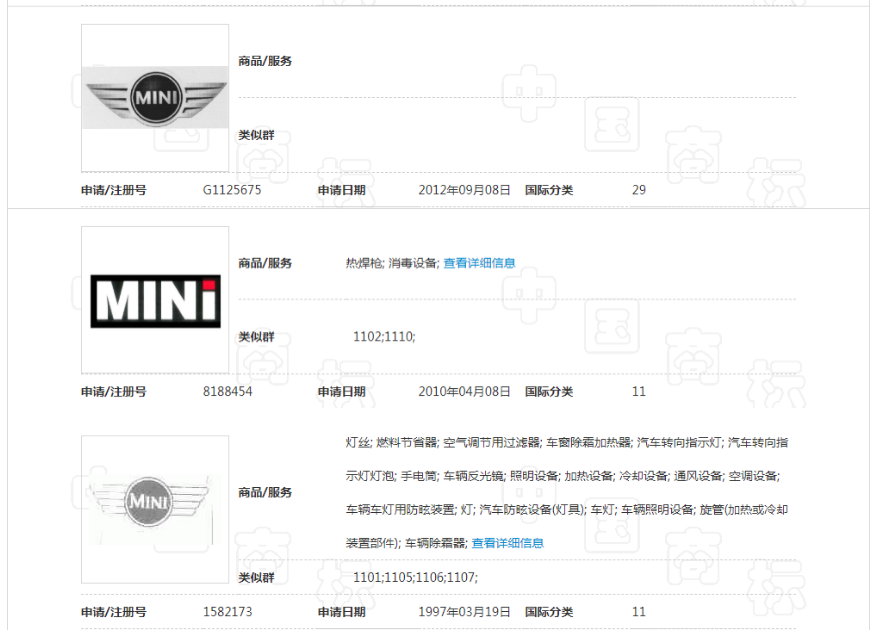
Task: Select application date 2010年04月08日
Action: pyautogui.click(x=464, y=392)
